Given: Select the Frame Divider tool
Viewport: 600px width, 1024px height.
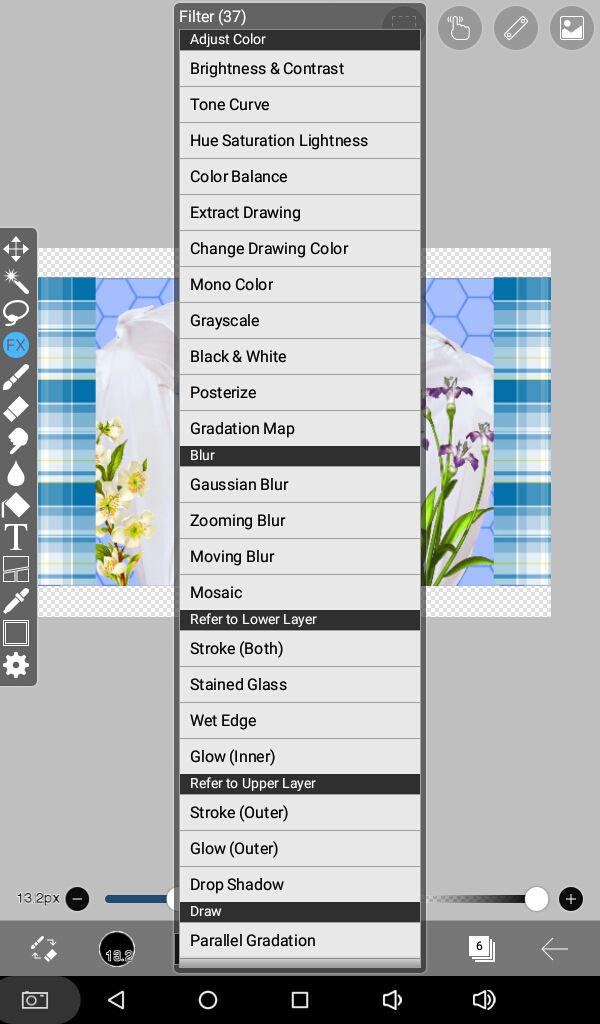Looking at the screenshot, I should [16, 569].
